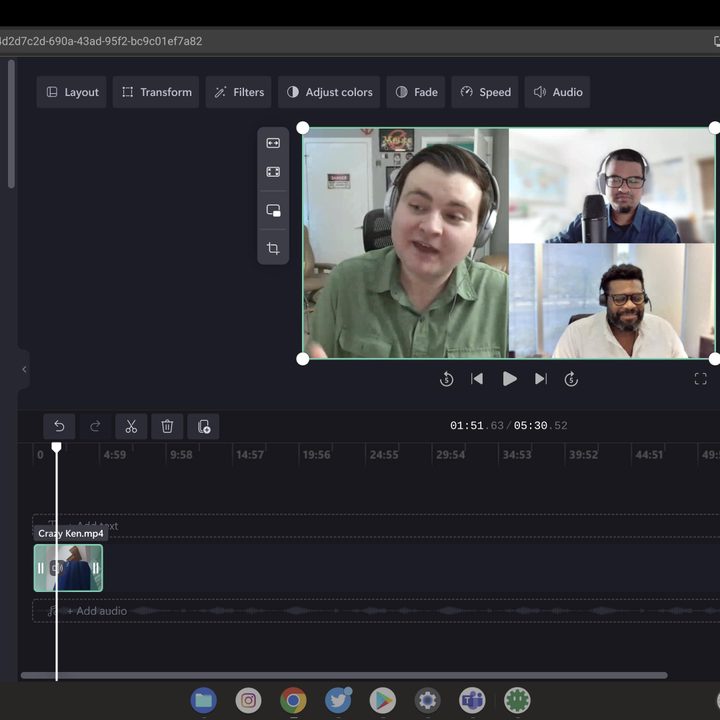The height and width of the screenshot is (720, 720).
Task: Open the Transform panel
Action: click(x=156, y=92)
